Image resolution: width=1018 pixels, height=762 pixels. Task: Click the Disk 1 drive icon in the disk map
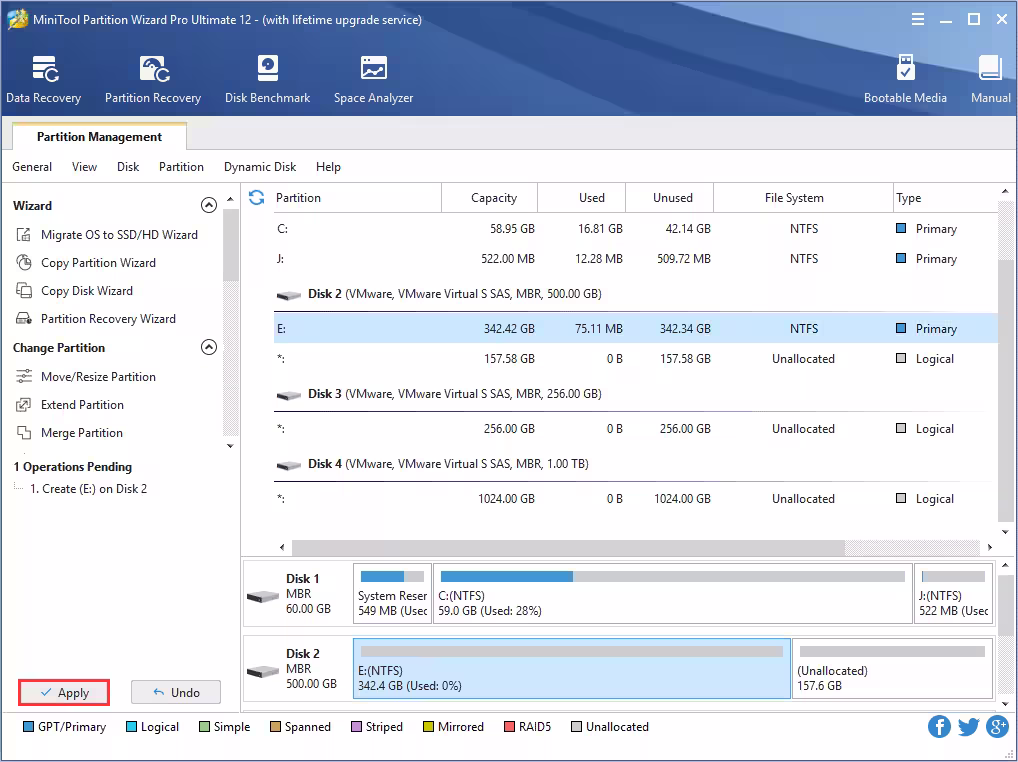[x=263, y=596]
